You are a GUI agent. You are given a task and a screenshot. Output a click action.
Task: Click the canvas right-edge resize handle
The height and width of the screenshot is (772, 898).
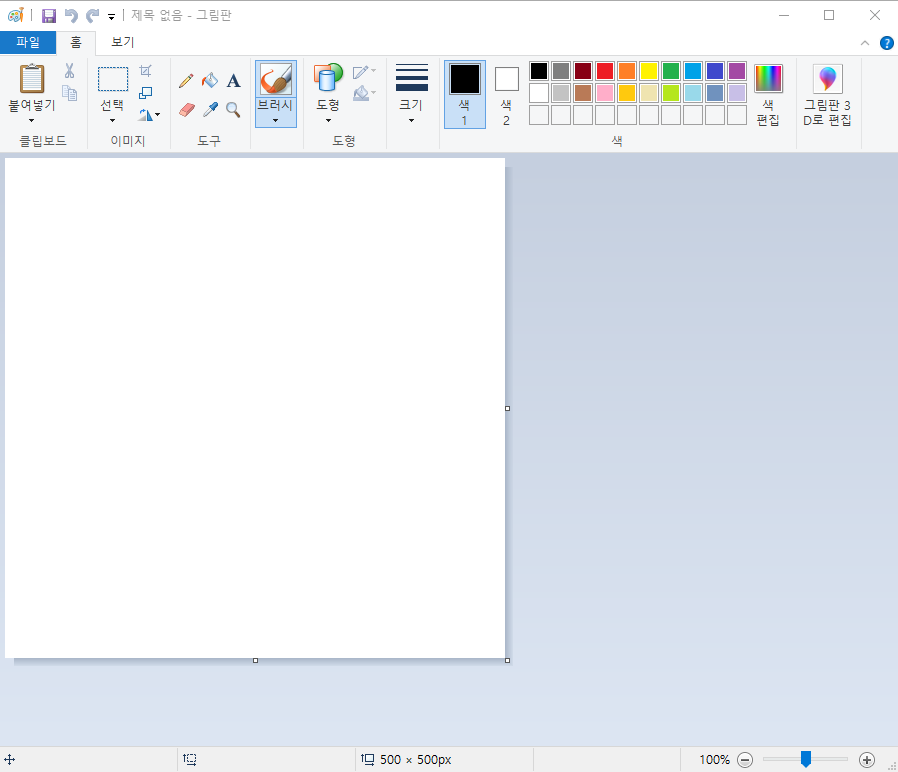507,408
